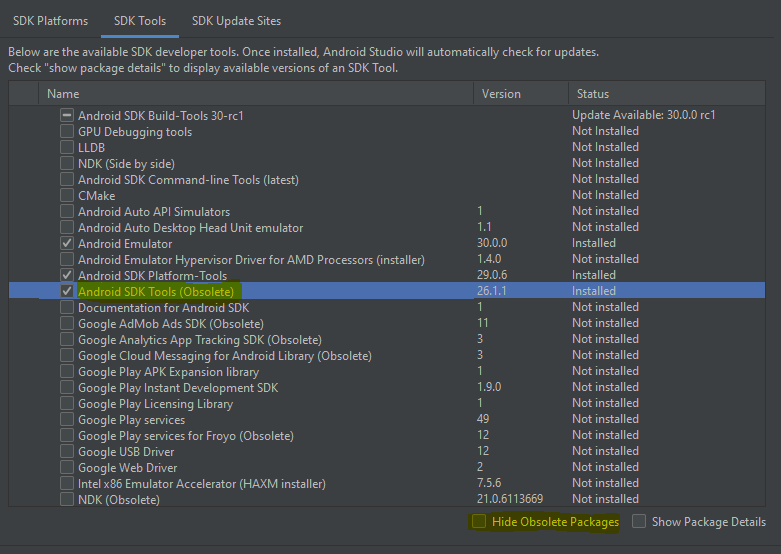Select the SDK Tools tab

[140, 21]
